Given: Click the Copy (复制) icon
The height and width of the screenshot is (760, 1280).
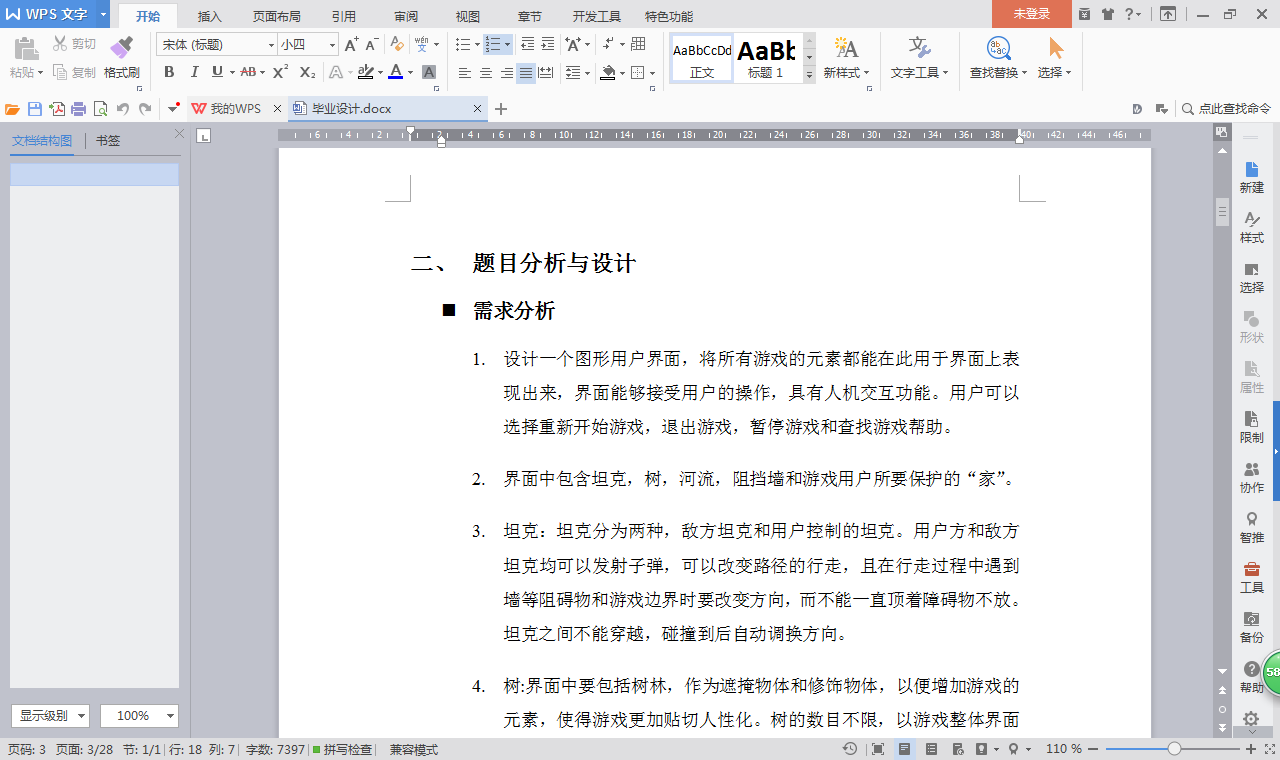Looking at the screenshot, I should 60,72.
